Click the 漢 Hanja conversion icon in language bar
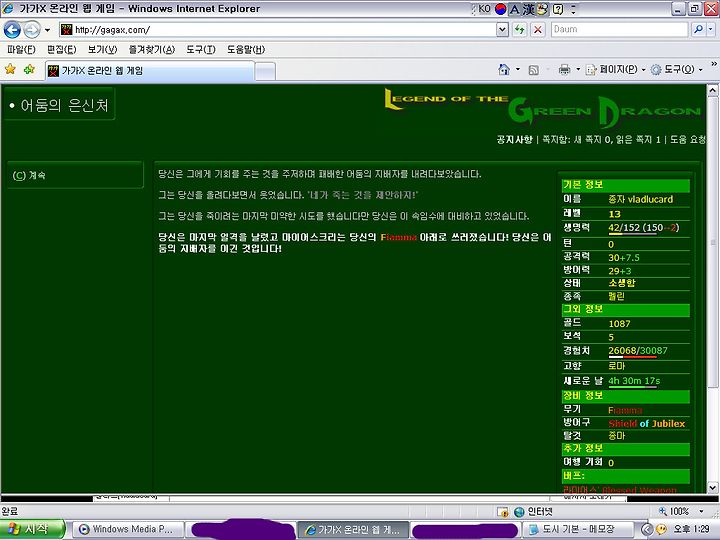The width and height of the screenshot is (720, 540). coord(529,9)
